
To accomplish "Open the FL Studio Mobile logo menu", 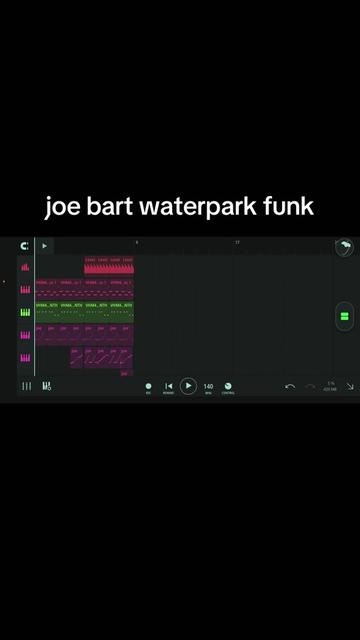I will point(25,246).
